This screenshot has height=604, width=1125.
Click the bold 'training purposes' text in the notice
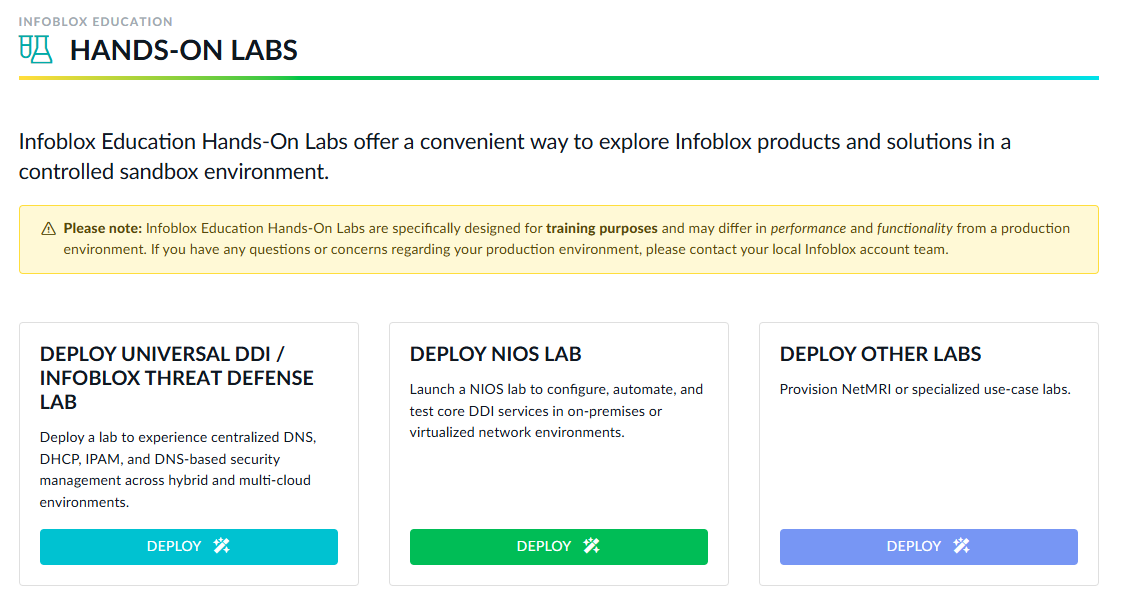point(601,228)
